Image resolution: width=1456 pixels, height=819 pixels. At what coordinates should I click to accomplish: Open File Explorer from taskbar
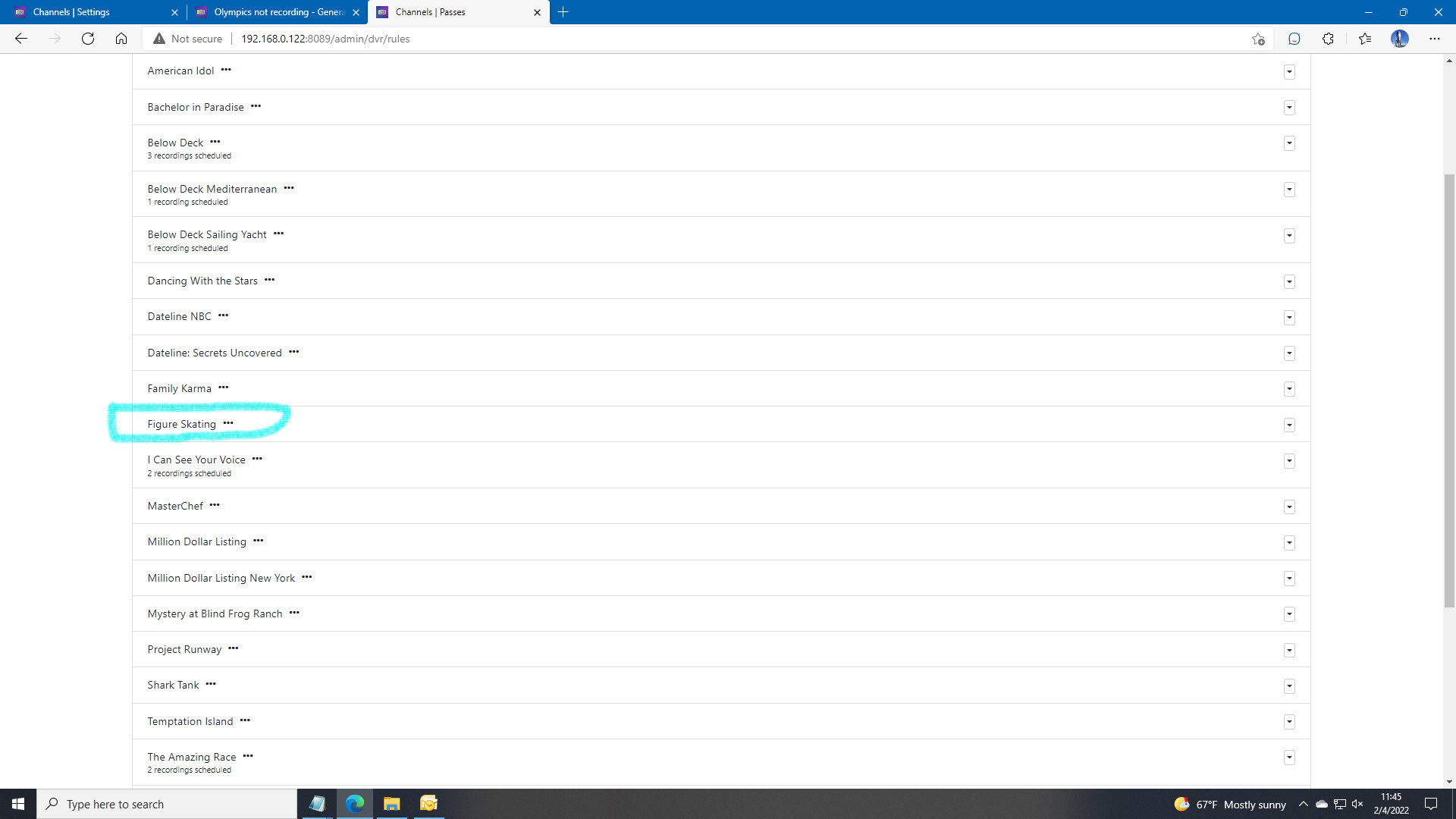coord(391,804)
